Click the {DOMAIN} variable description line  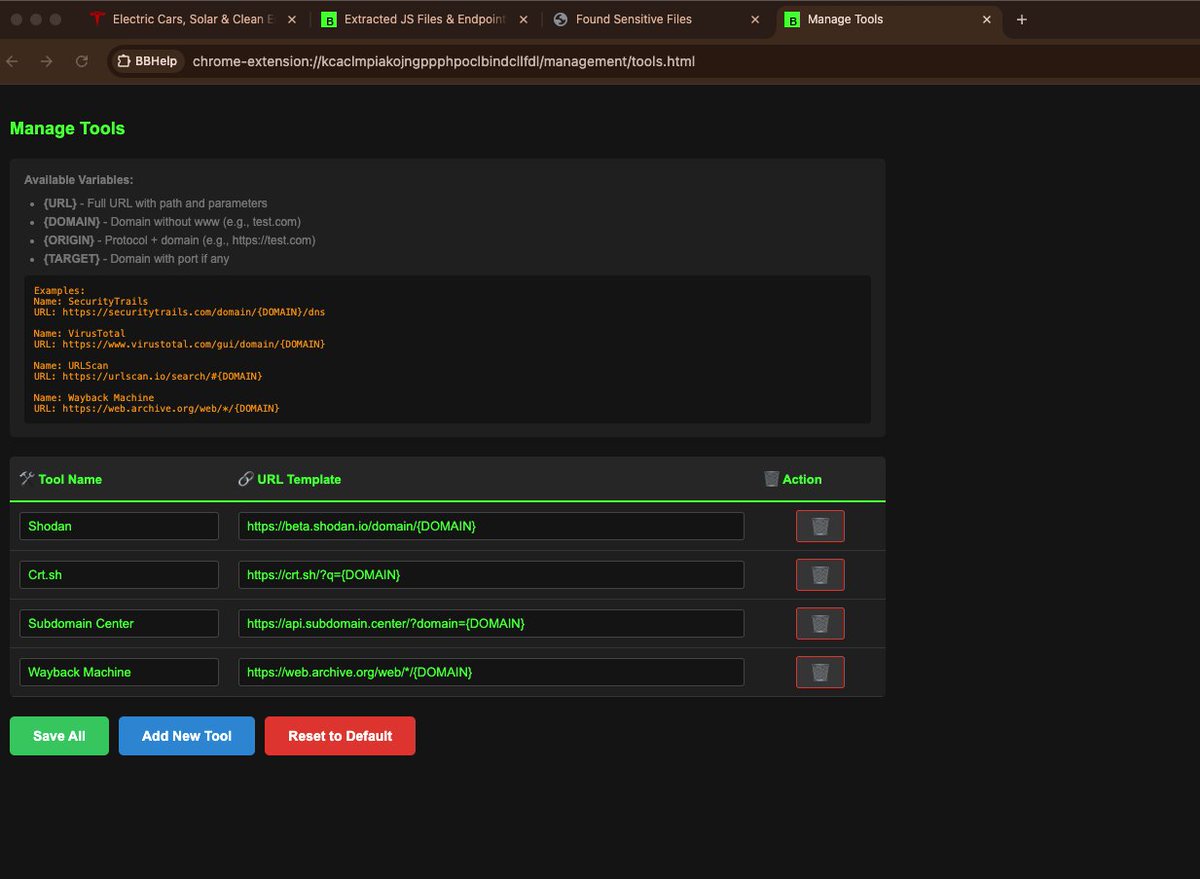click(172, 222)
